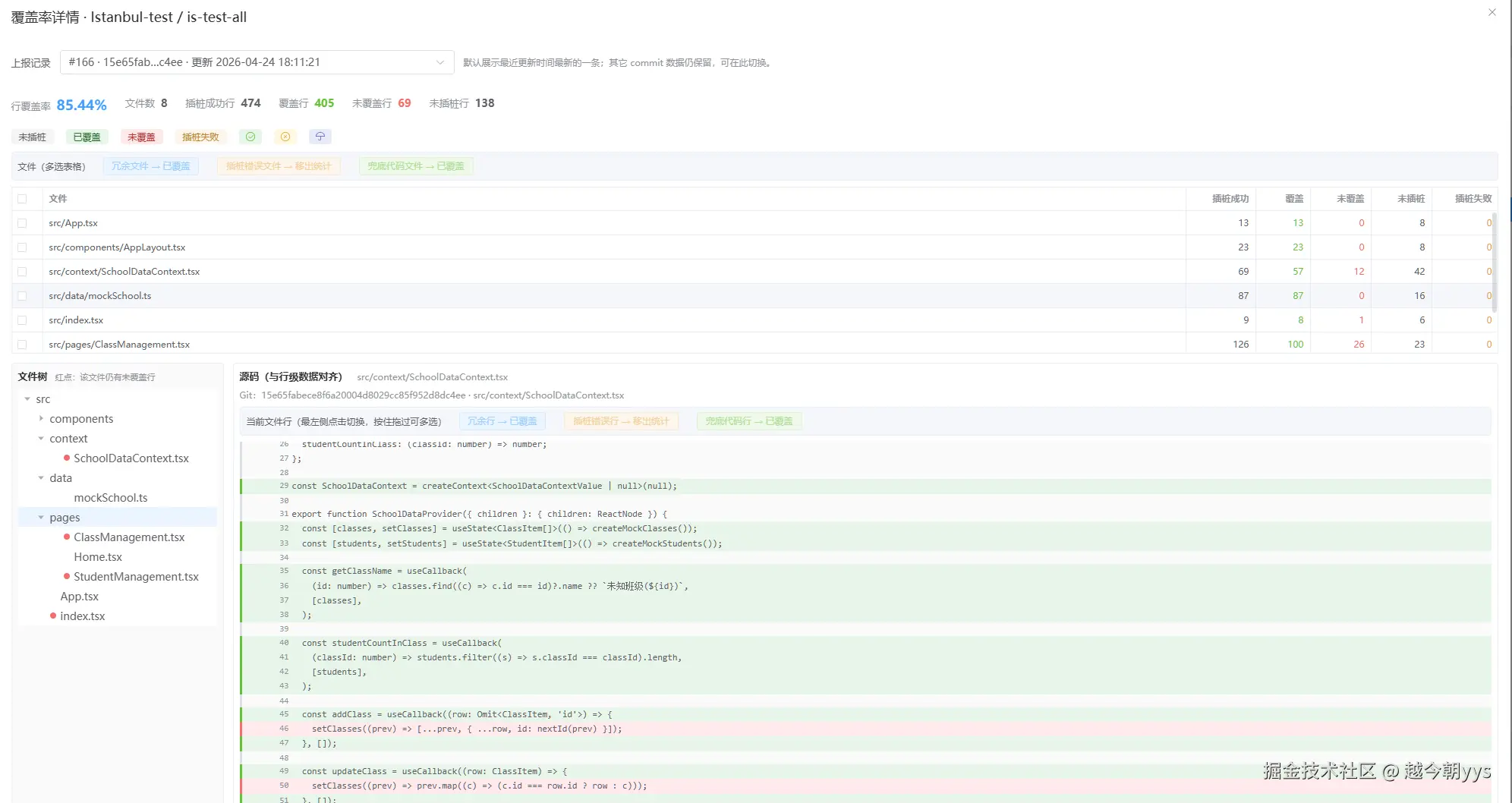Click the 未覆盖行 count 69
This screenshot has width=1512, height=803.
pos(405,103)
